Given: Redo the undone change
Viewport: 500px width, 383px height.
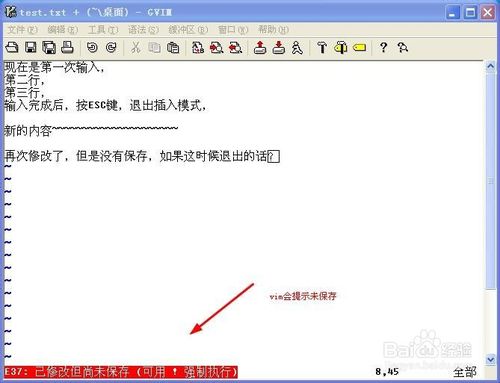Looking at the screenshot, I should [x=111, y=48].
